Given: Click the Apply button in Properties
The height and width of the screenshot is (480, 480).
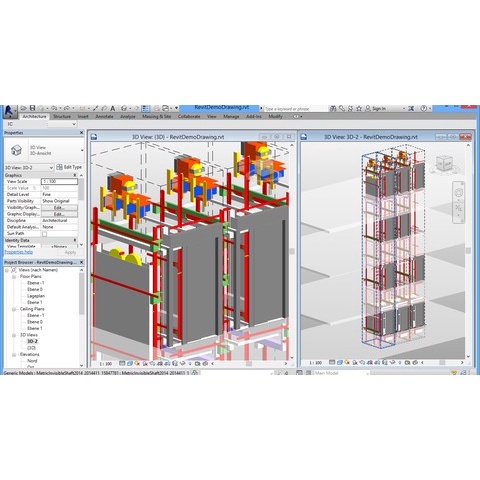Looking at the screenshot, I should click(x=70, y=252).
